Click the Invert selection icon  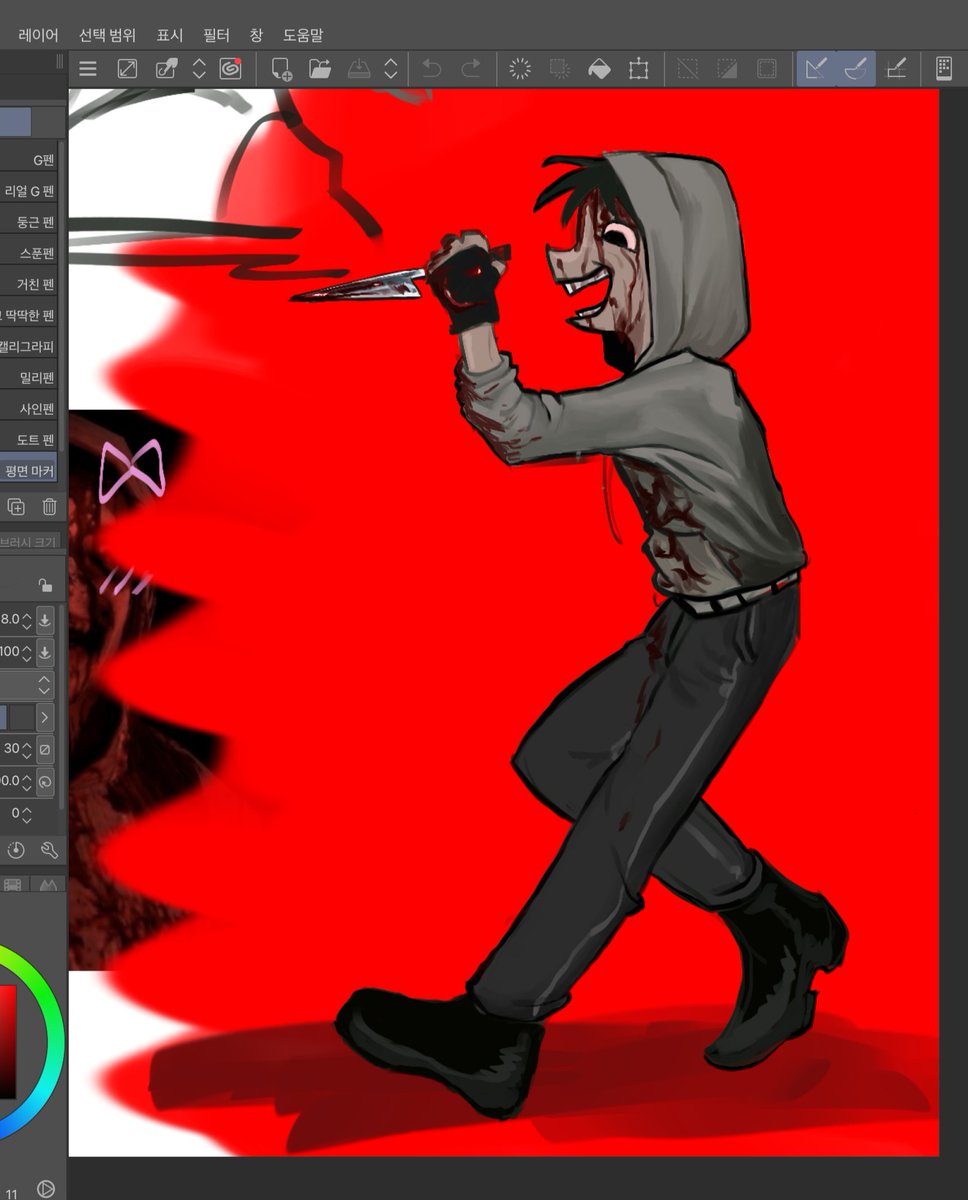pyautogui.click(x=727, y=69)
